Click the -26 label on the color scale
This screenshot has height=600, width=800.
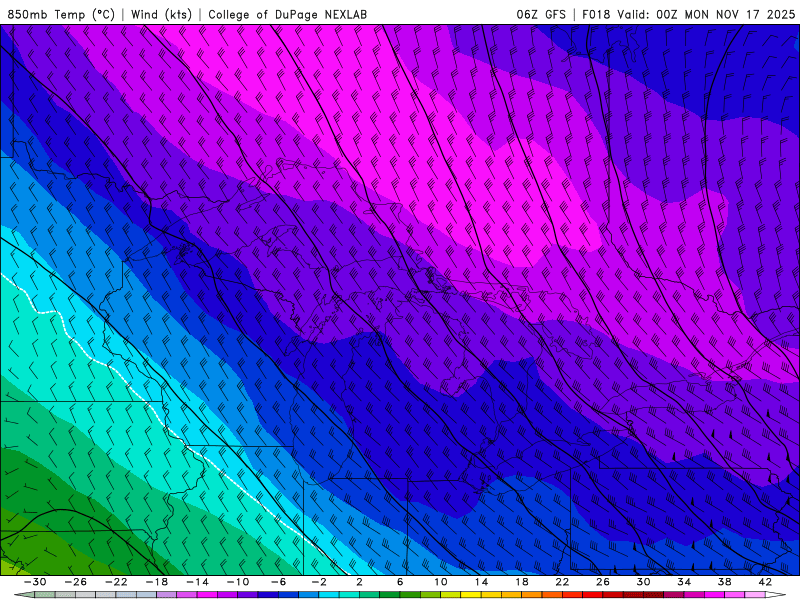click(x=76, y=582)
